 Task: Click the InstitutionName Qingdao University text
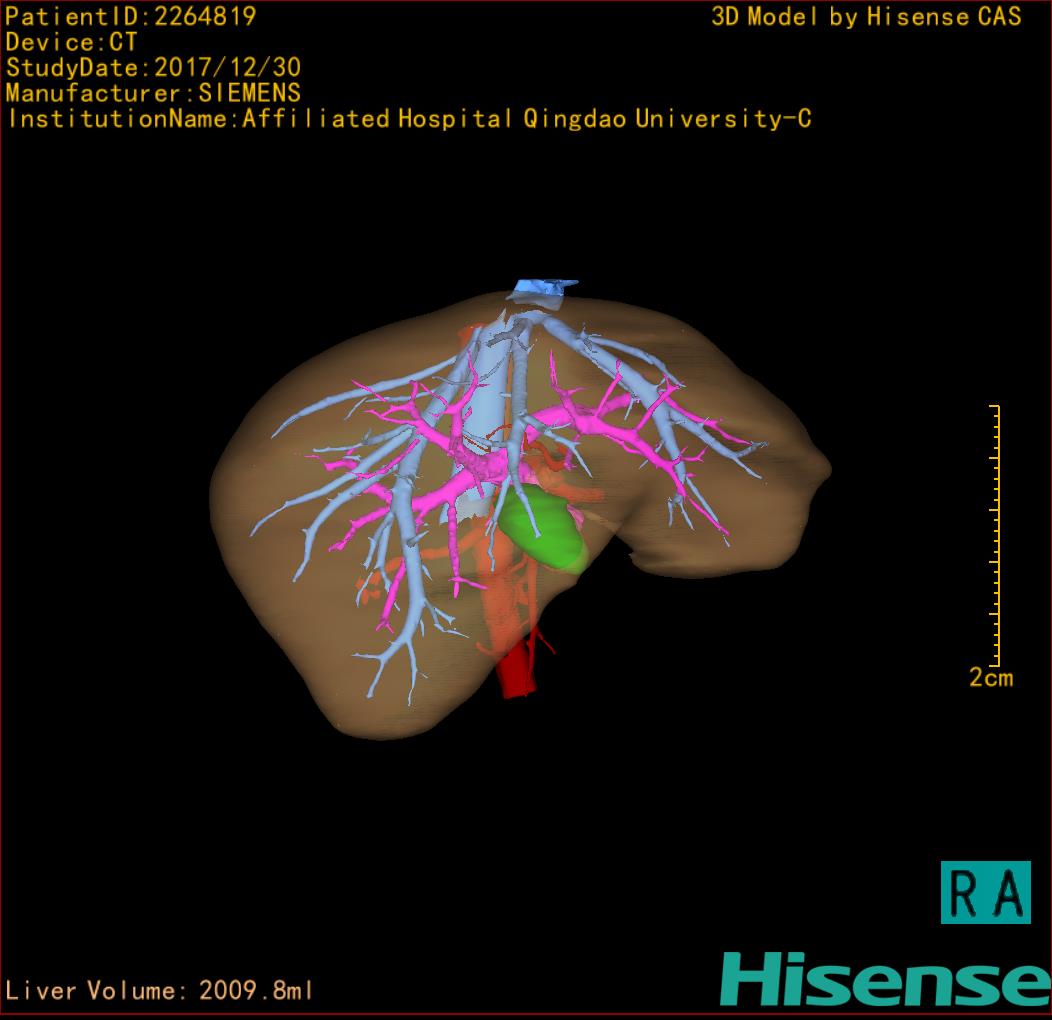pyautogui.click(x=408, y=119)
